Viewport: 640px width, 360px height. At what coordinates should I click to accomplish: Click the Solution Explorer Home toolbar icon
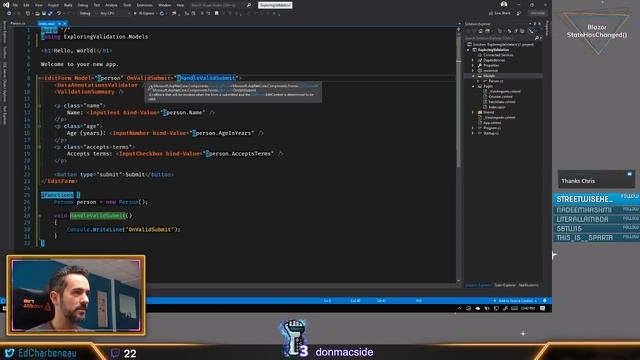point(481,31)
